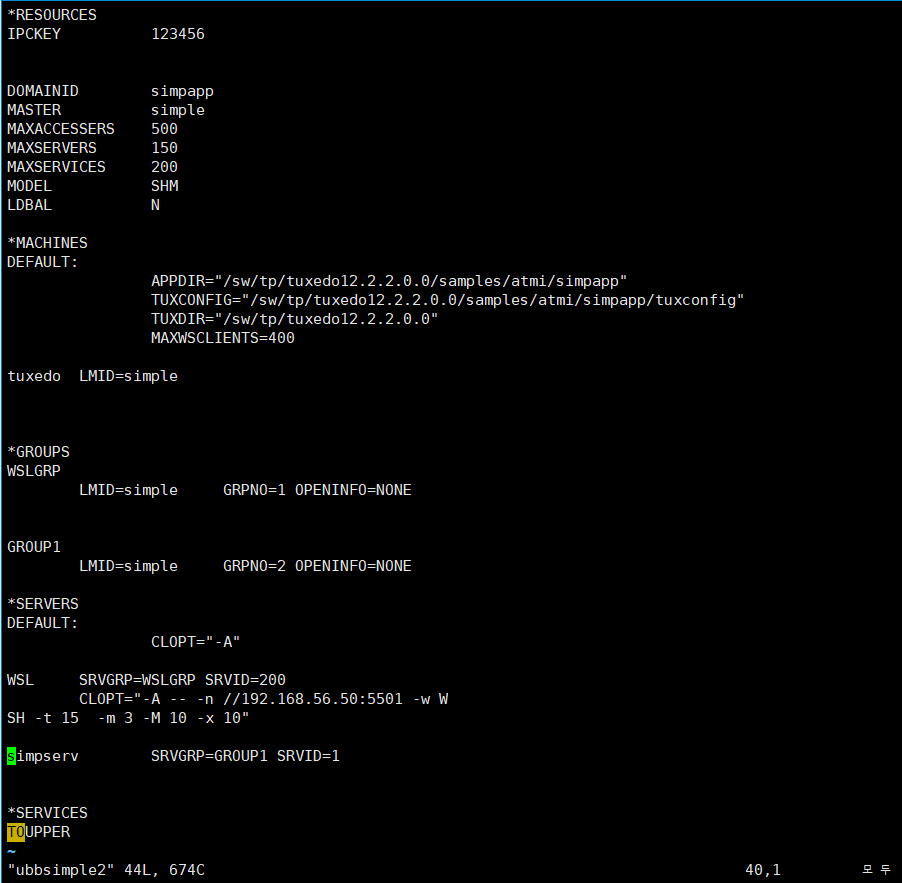Click the MAXWSCLIENTS=400 line

click(x=223, y=338)
